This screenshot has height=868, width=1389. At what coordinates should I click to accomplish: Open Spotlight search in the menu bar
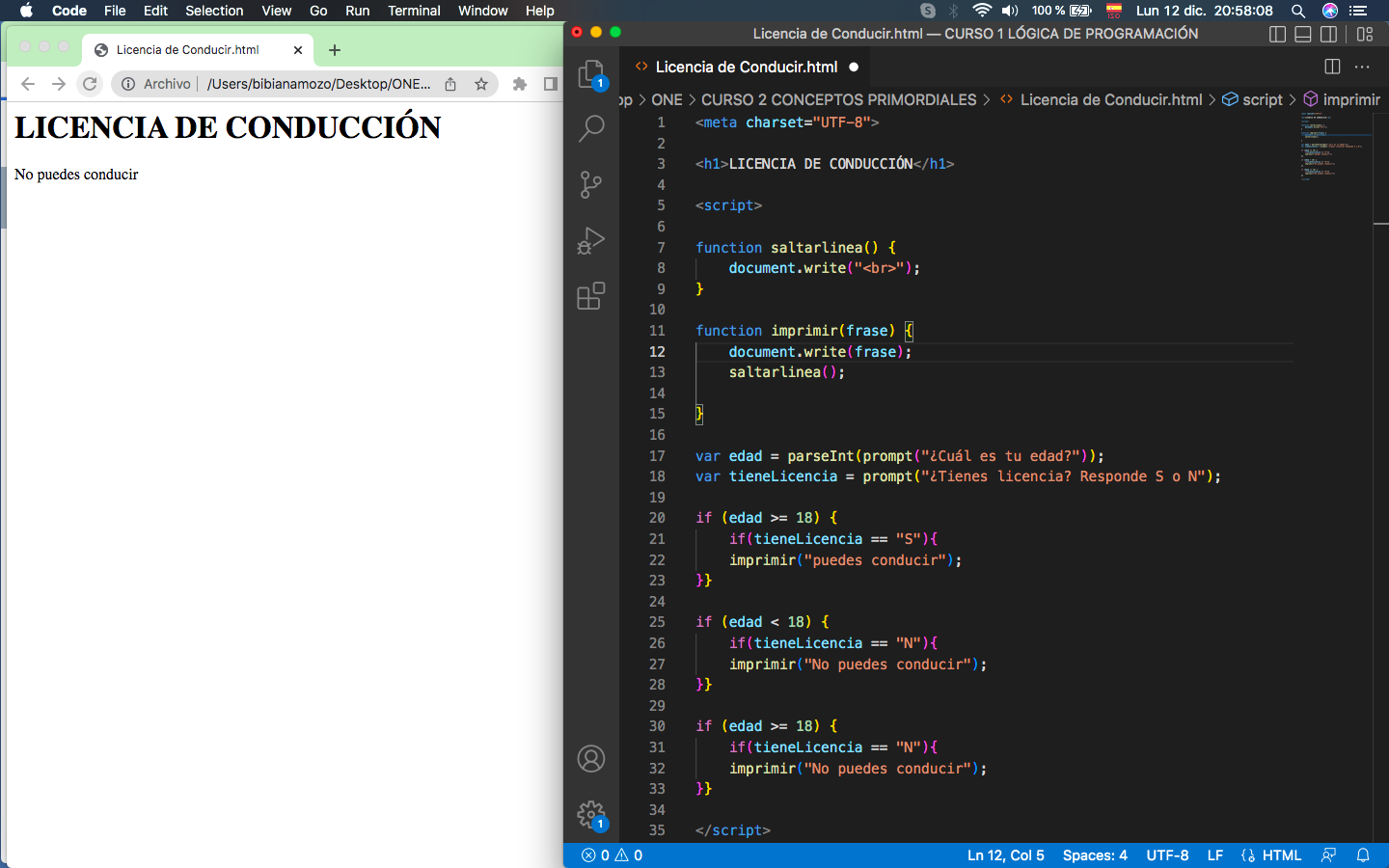[1298, 11]
